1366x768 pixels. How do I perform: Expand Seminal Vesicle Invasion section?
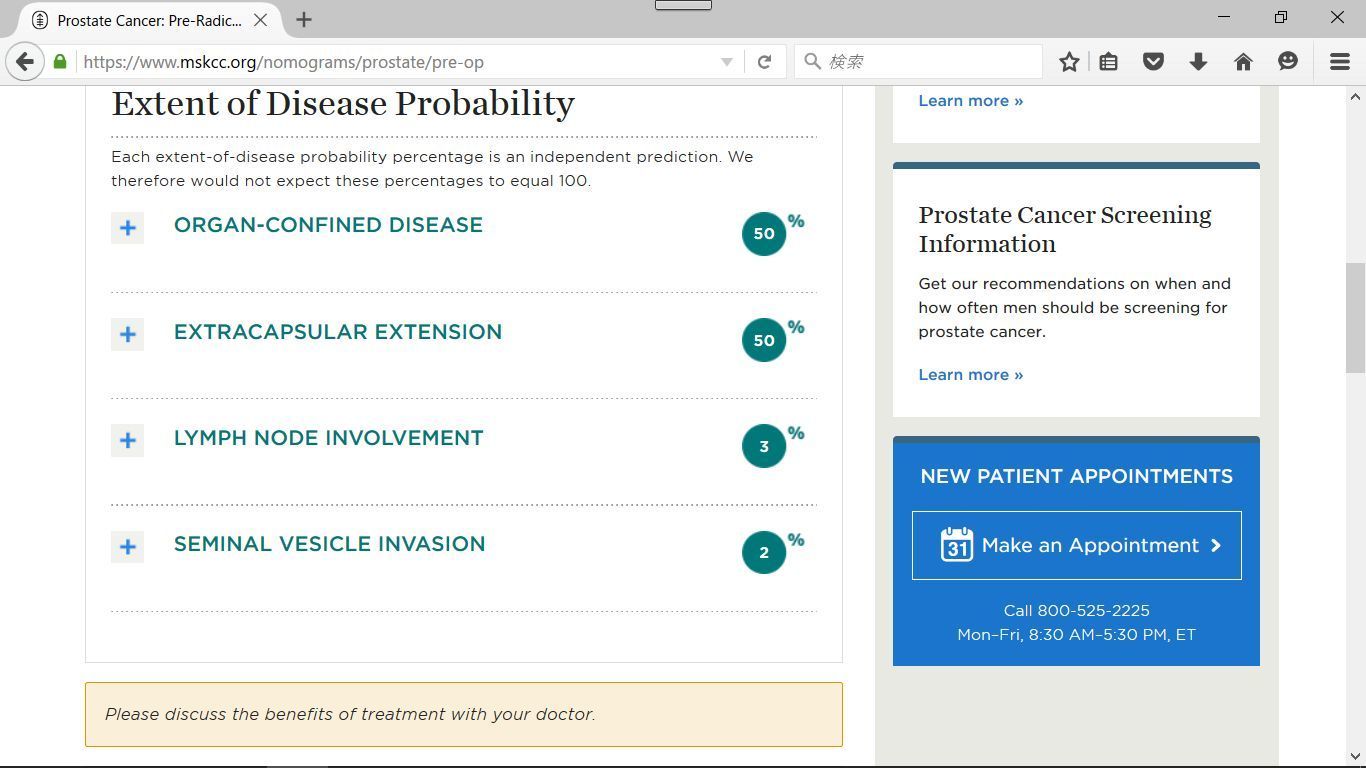click(x=128, y=547)
